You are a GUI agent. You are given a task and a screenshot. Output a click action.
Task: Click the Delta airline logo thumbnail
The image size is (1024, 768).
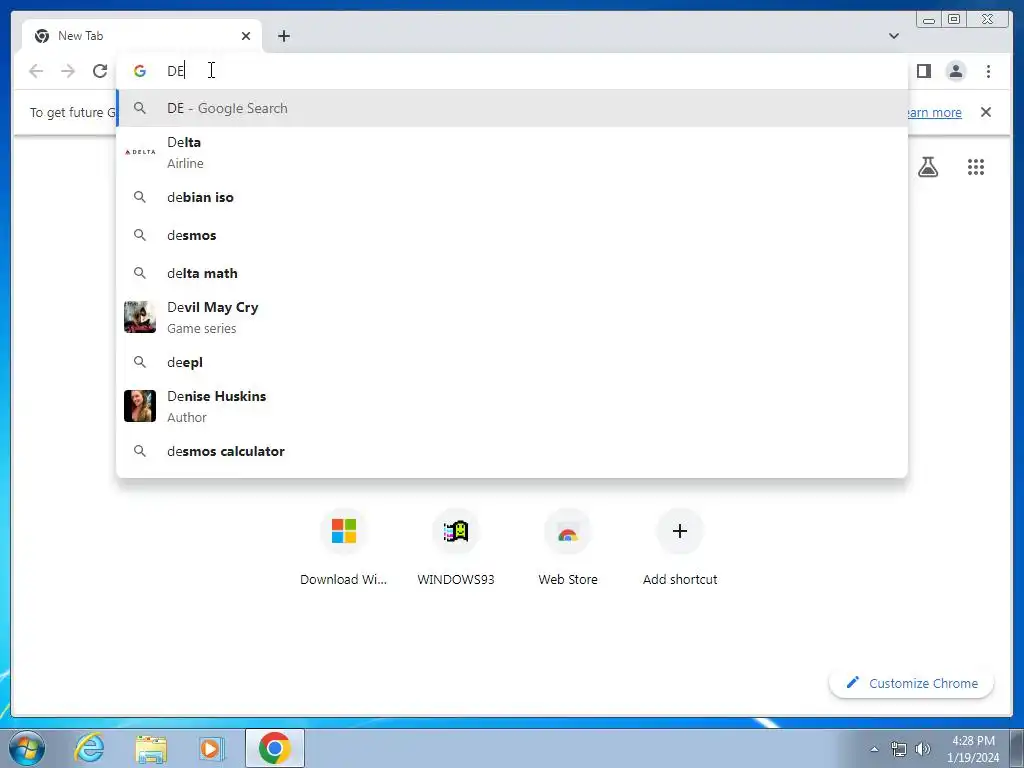(140, 152)
